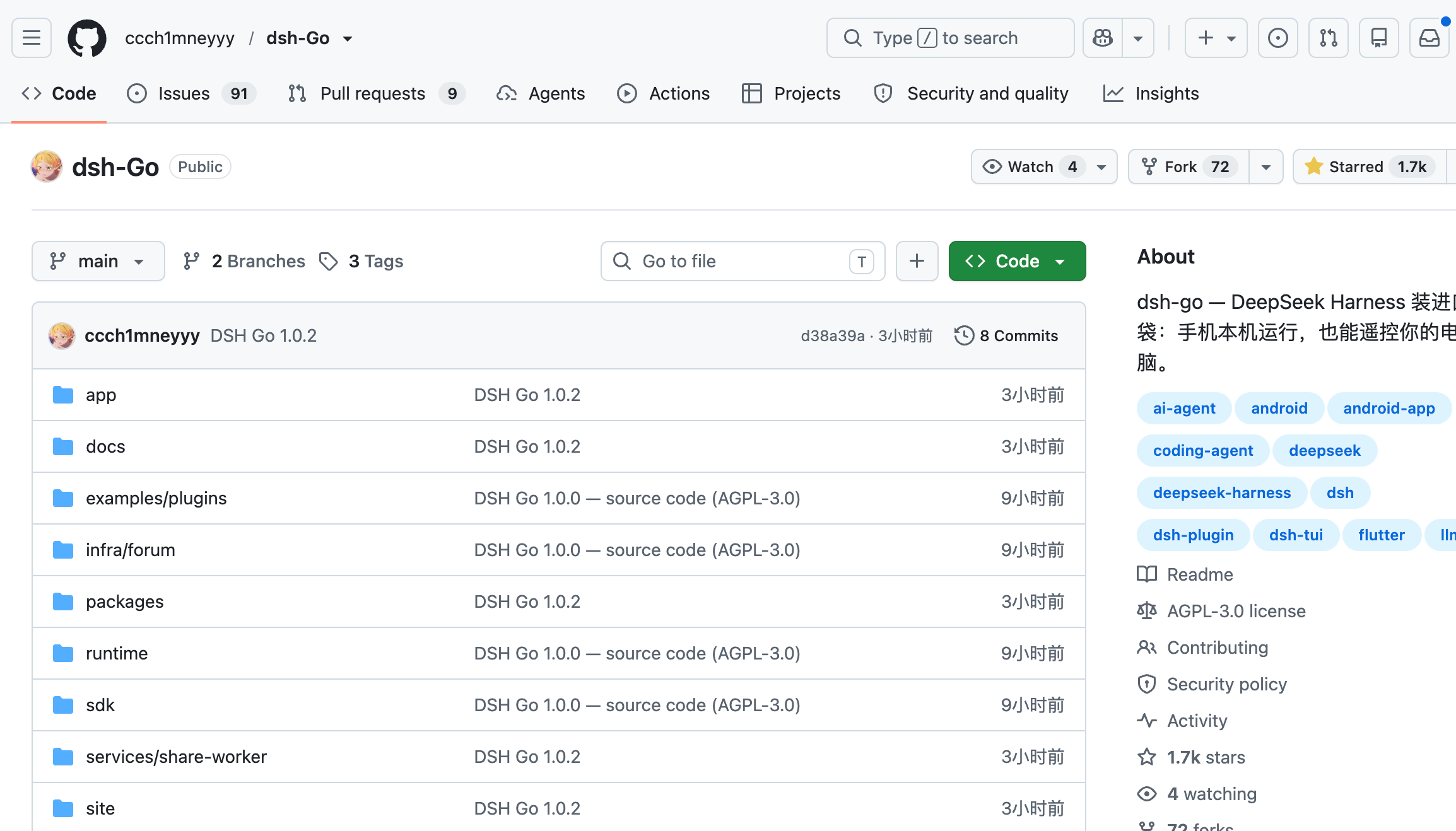Viewport: 1456px width, 831px height.
Task: Switch to the Pull requests tab
Action: click(x=376, y=93)
